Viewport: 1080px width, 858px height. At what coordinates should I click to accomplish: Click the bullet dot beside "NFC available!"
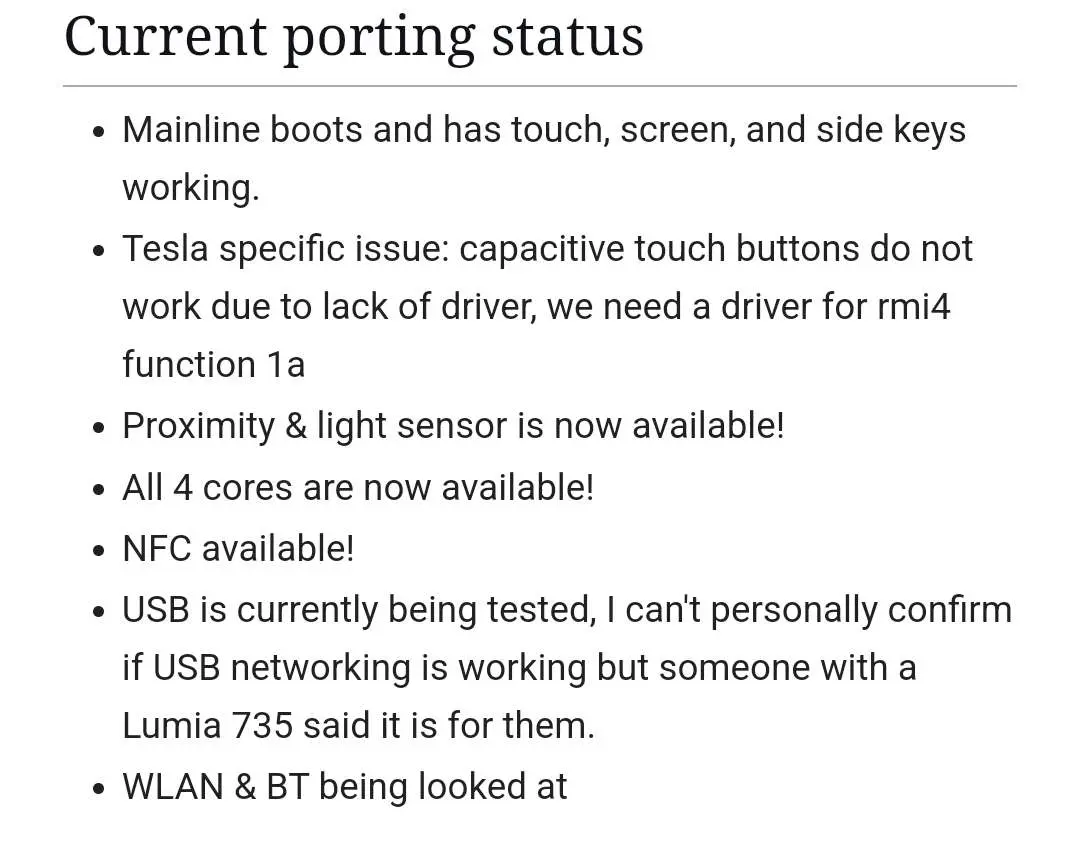(x=98, y=550)
